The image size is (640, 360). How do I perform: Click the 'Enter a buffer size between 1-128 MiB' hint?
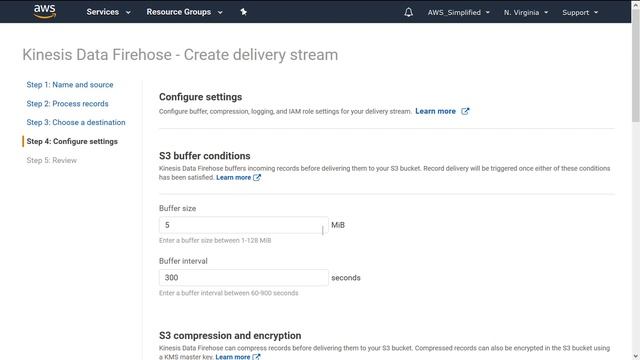[215, 240]
